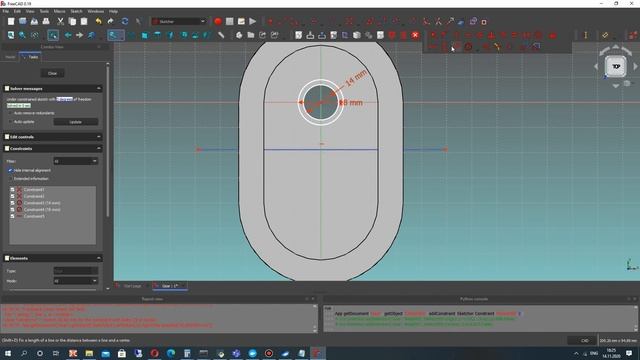Toggle Constraint2 checkbox in list
Screen dimensions: 640x360
coord(12,196)
